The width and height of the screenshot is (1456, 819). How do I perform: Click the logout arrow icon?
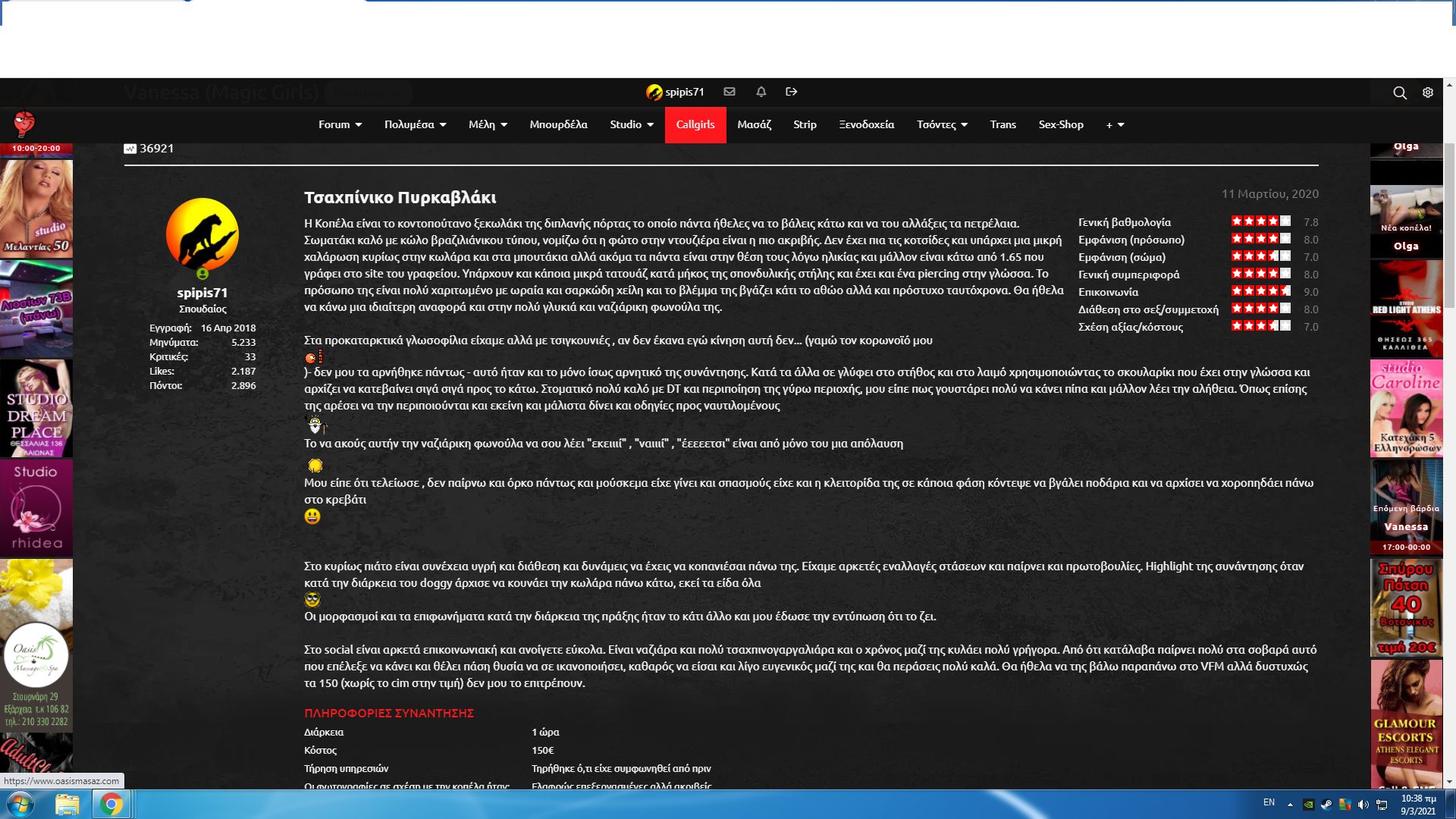click(x=792, y=92)
